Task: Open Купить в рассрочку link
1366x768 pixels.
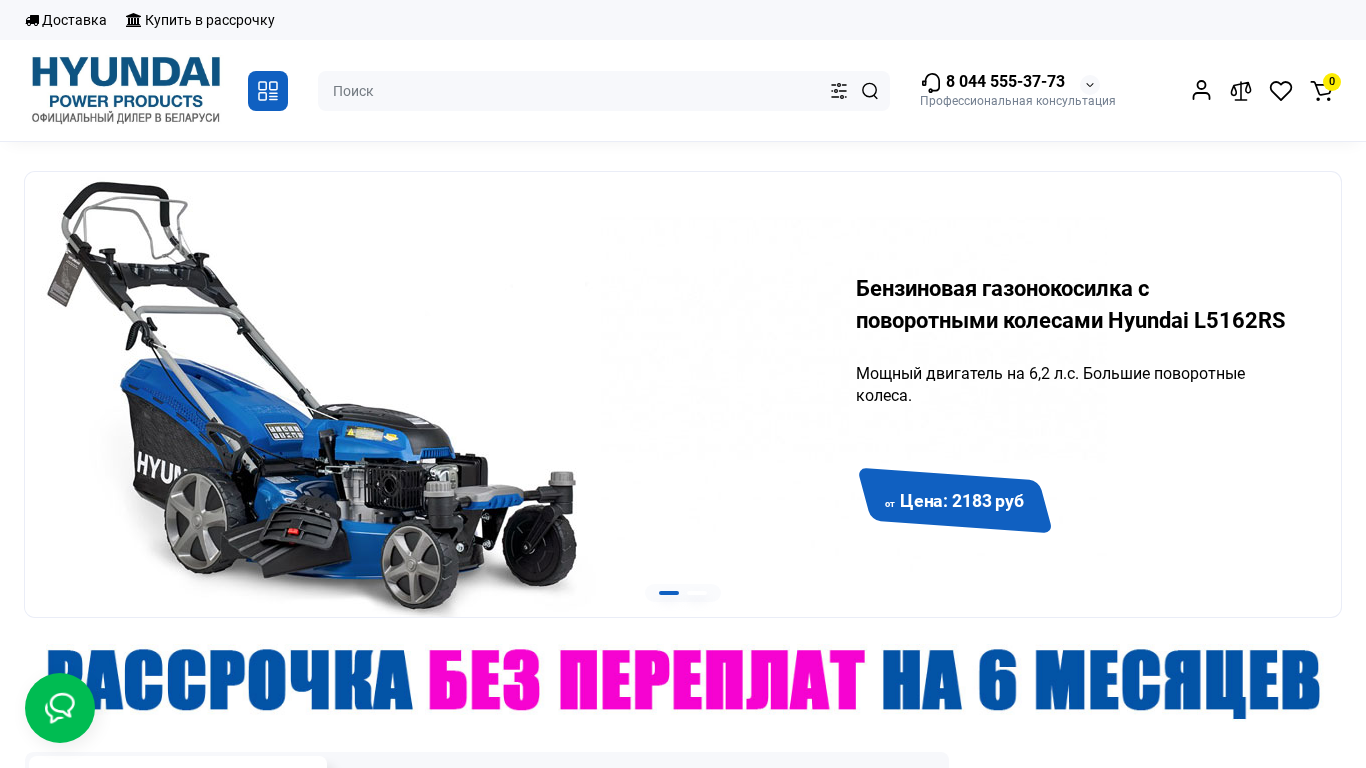Action: [x=200, y=20]
